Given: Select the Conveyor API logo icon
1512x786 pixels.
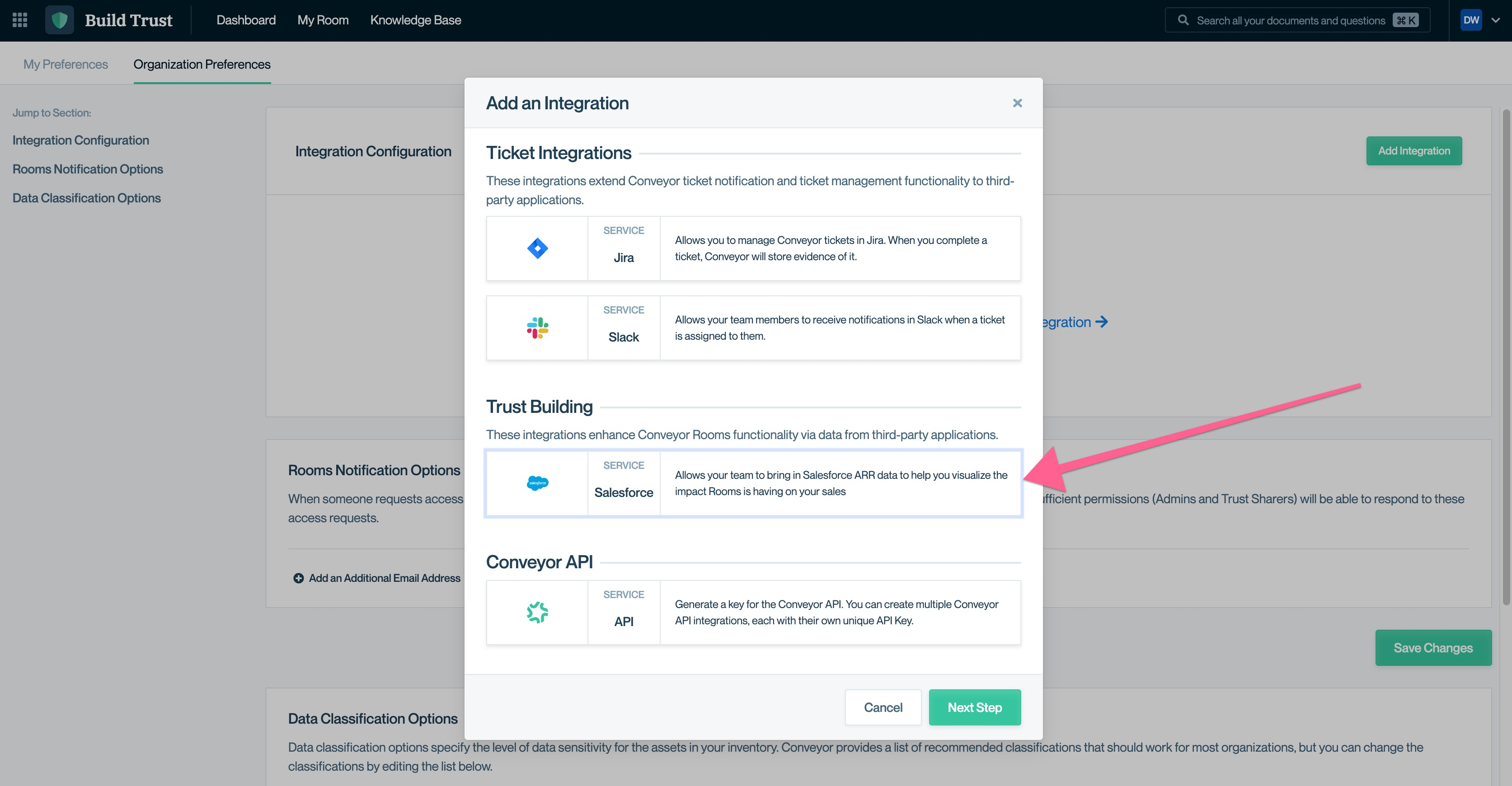Looking at the screenshot, I should tap(537, 613).
